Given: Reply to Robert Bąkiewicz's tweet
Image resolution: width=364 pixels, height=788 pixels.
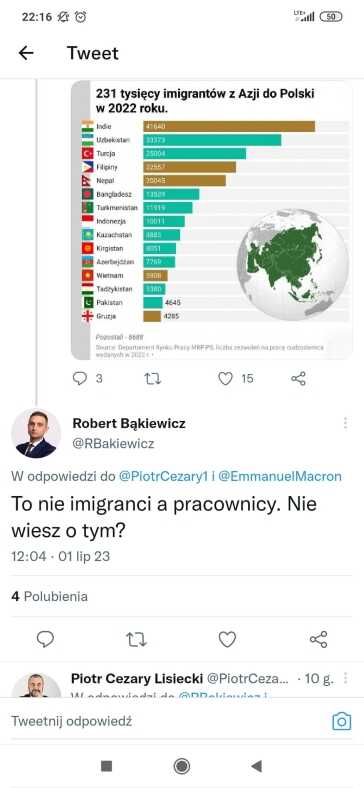Looking at the screenshot, I should tap(46, 639).
